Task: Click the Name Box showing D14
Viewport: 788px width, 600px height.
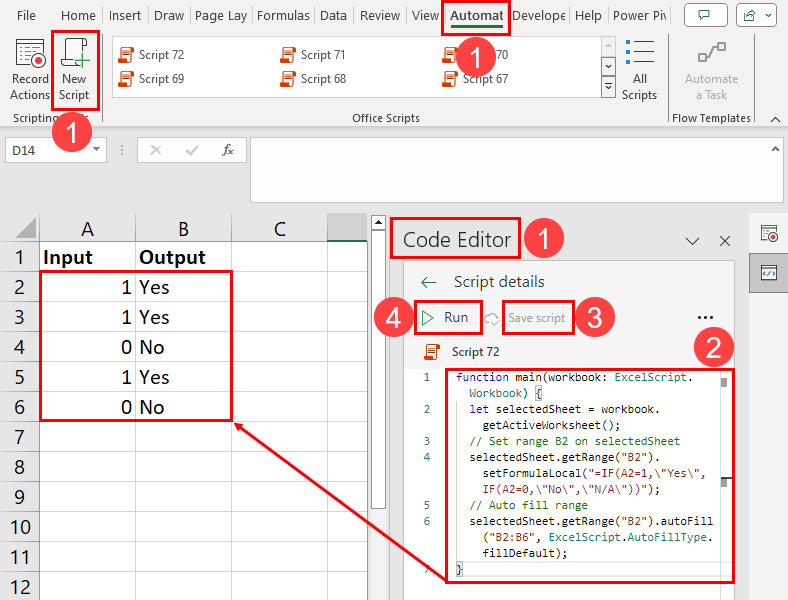Action: [48, 150]
